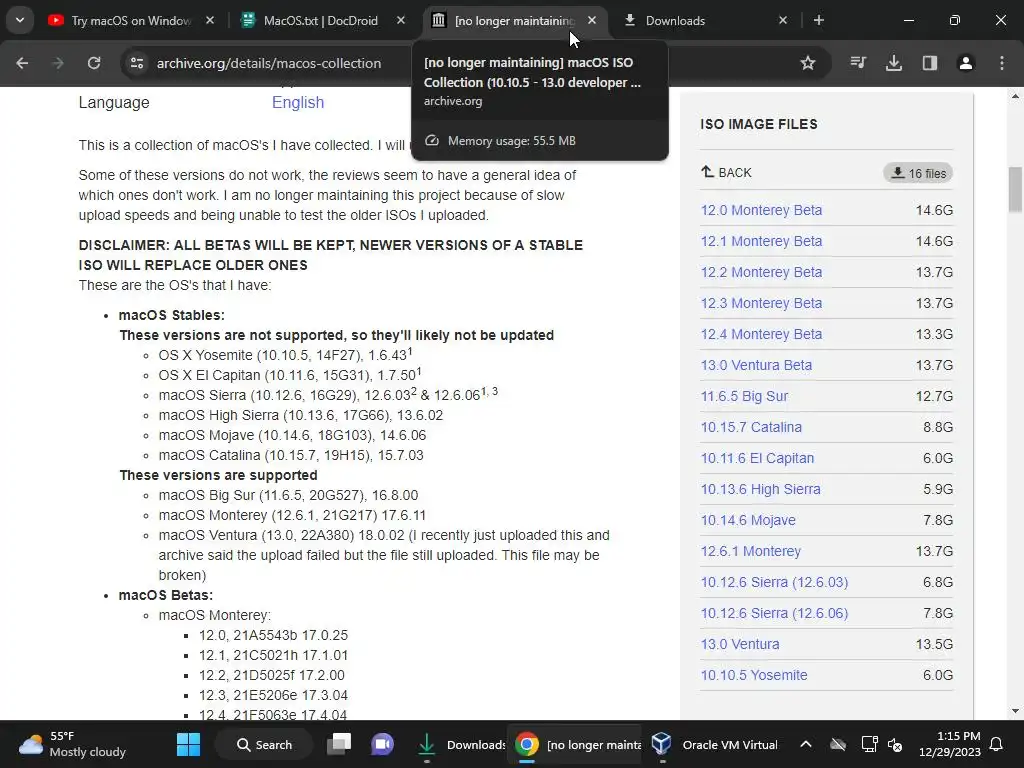Close the Try macOS on Windows tab
The width and height of the screenshot is (1024, 768).
click(x=210, y=20)
